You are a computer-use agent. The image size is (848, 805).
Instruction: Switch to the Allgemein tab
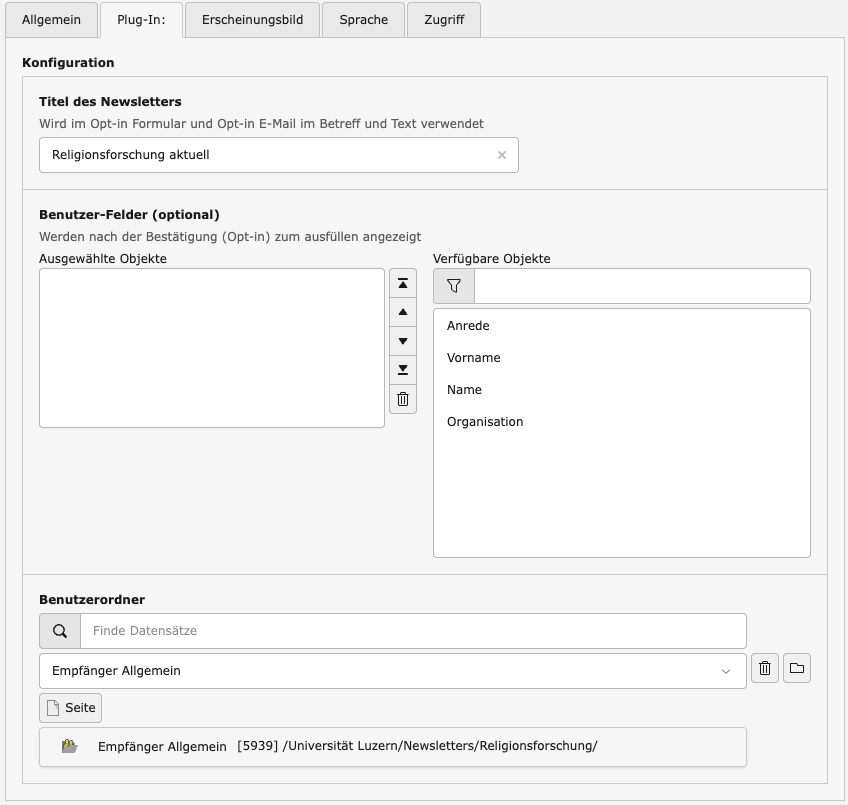52,20
